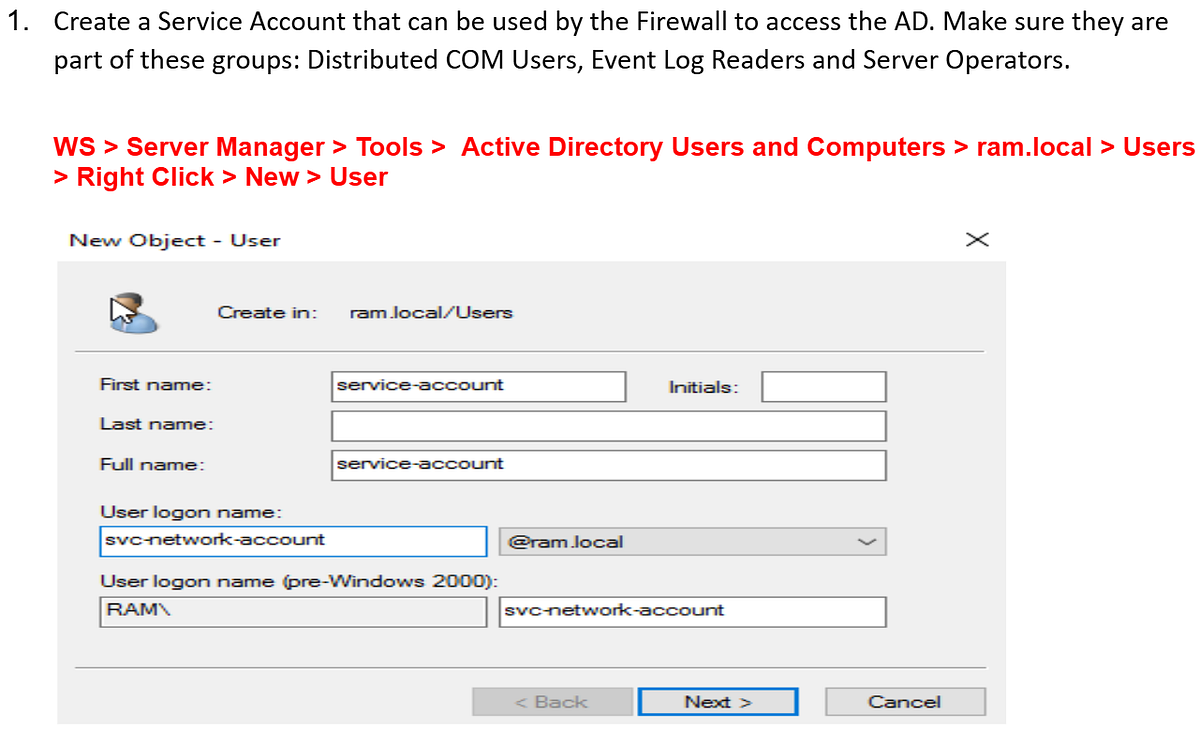Select the Initials text box

(823, 386)
